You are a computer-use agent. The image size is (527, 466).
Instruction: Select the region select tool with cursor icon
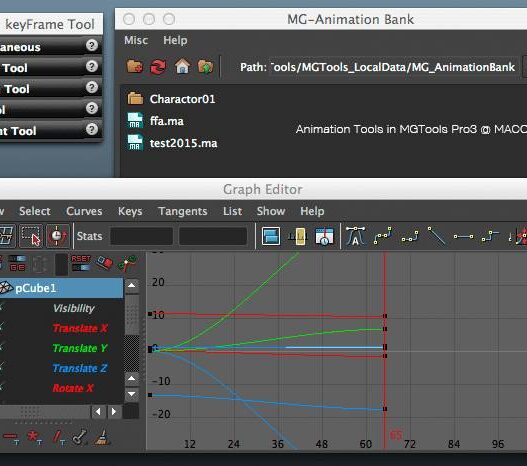click(x=31, y=236)
